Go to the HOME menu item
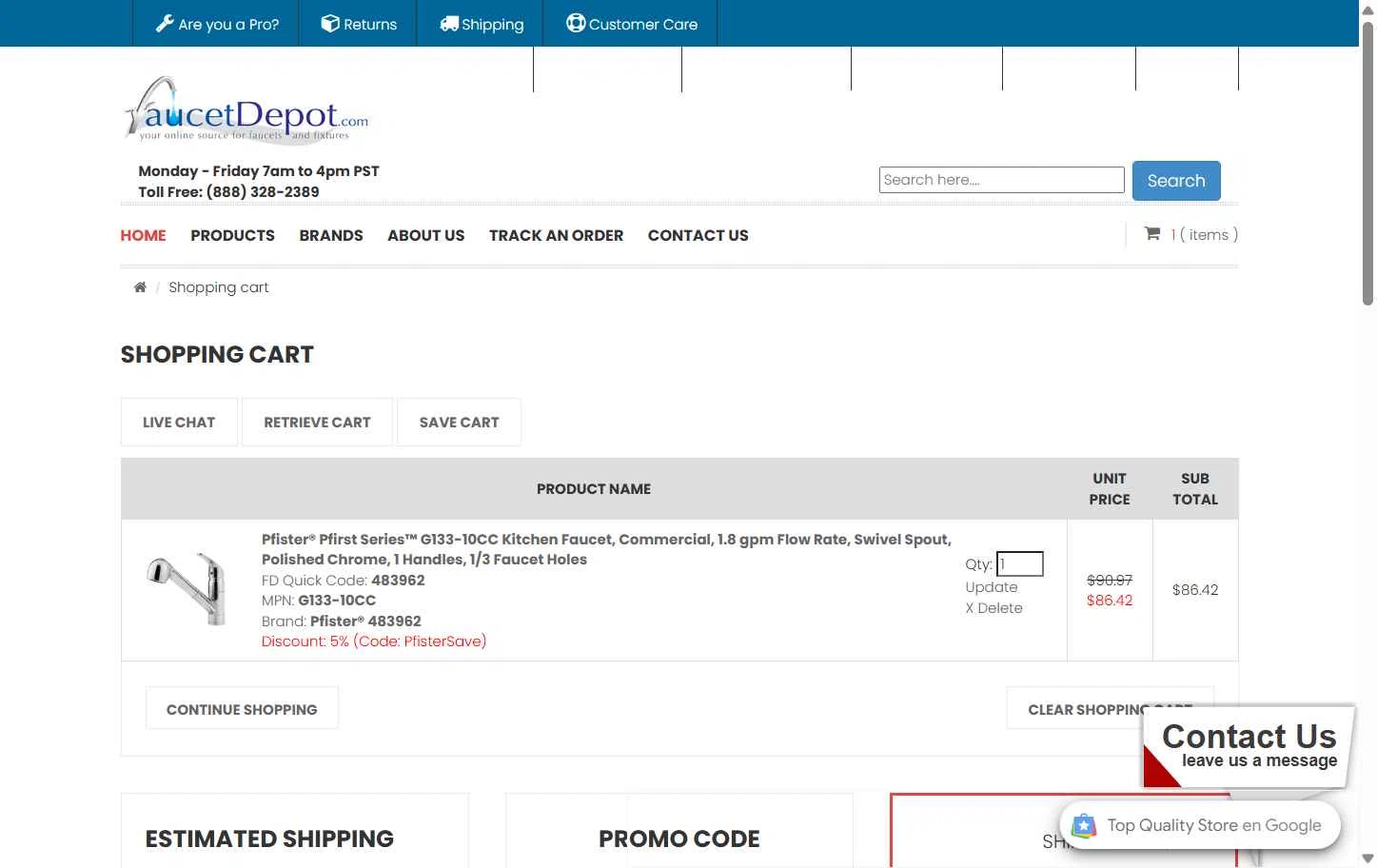 143,235
